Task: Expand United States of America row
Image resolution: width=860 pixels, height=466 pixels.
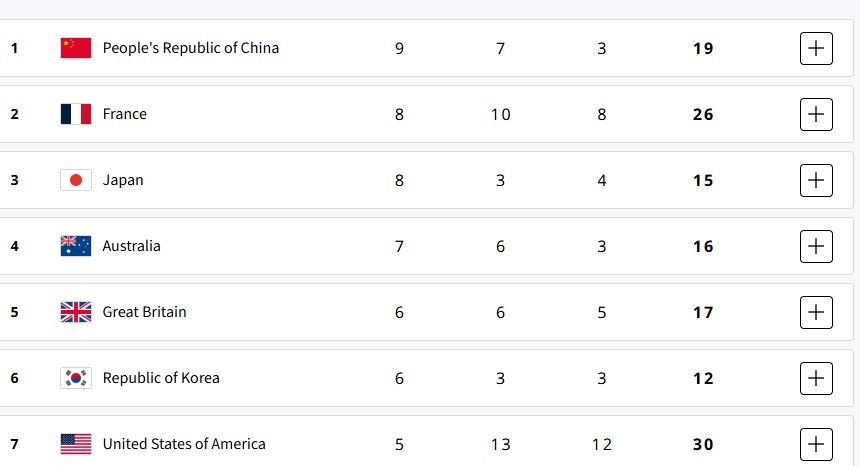Action: click(x=816, y=444)
